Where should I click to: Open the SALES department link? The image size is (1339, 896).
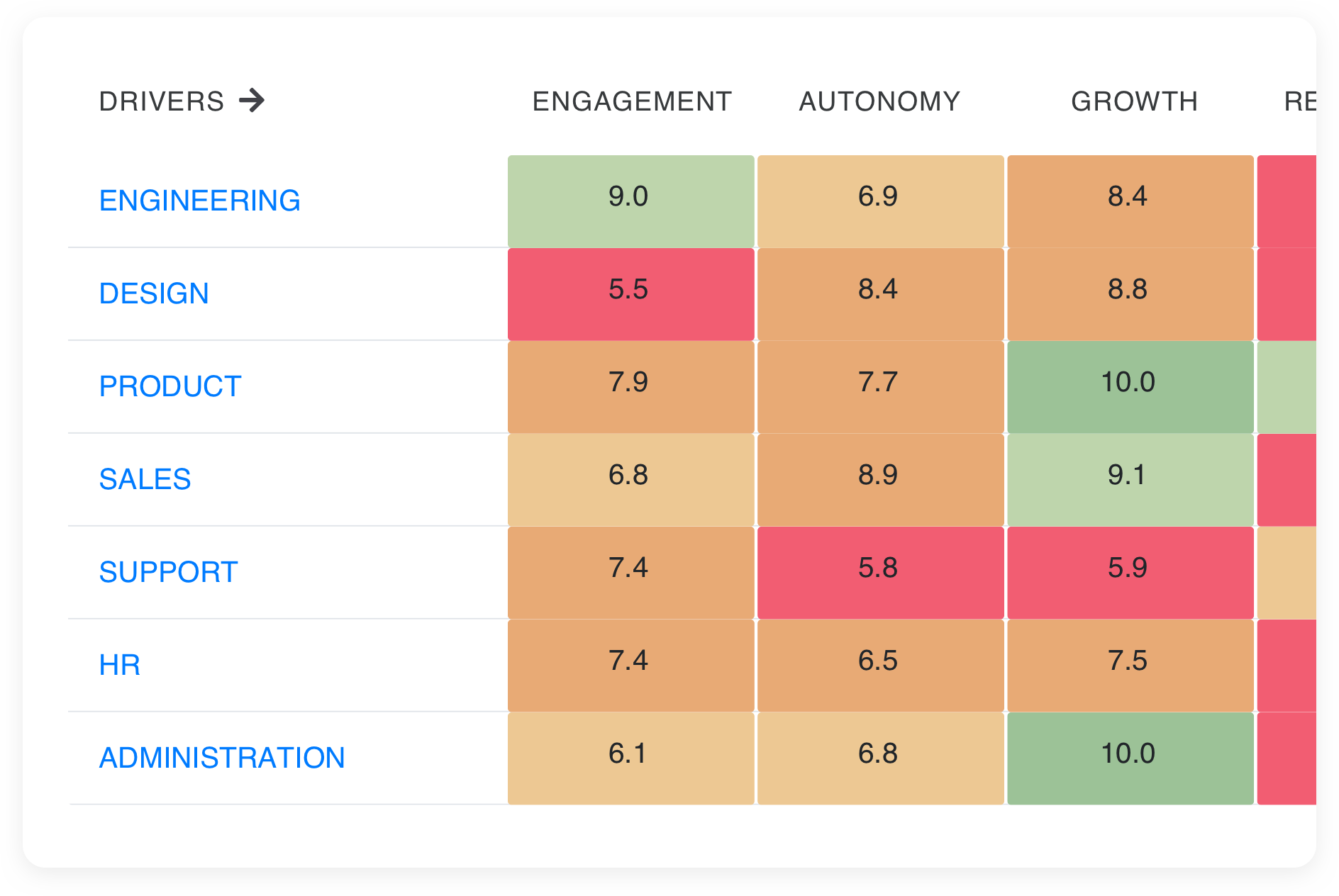click(x=145, y=479)
